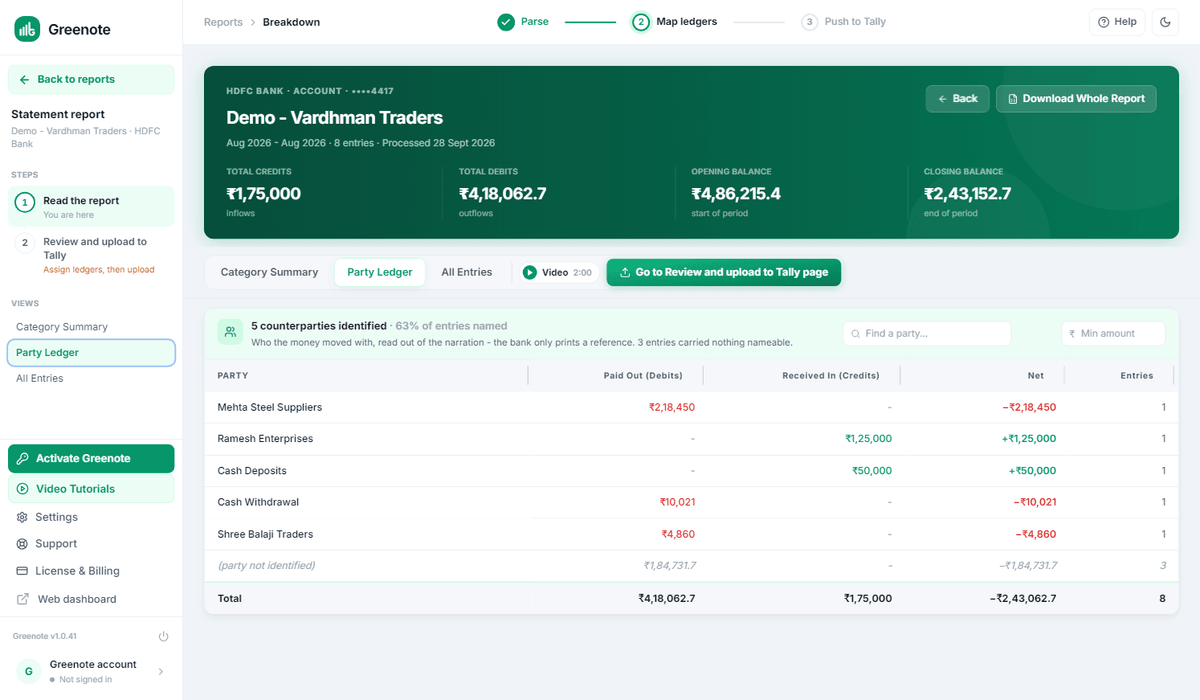
Task: Open Reports breadcrumb link
Action: click(223, 22)
